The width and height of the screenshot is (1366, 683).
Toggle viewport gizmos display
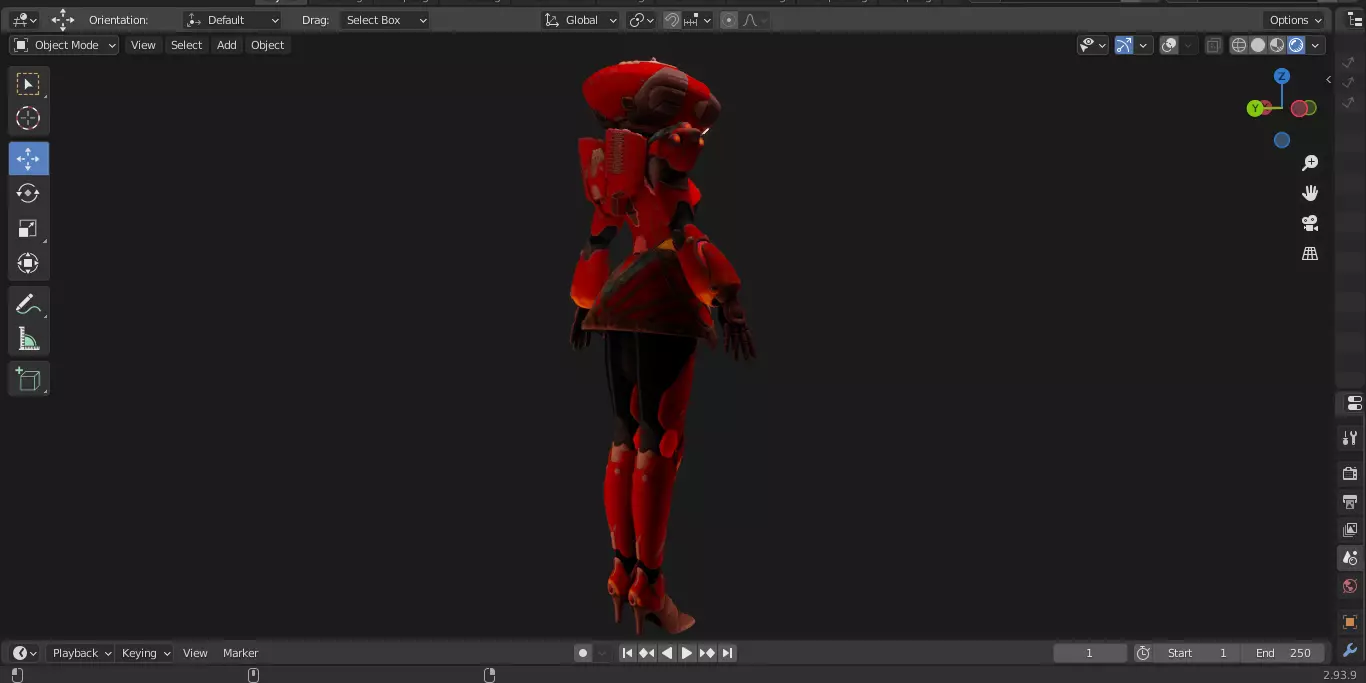point(1124,45)
